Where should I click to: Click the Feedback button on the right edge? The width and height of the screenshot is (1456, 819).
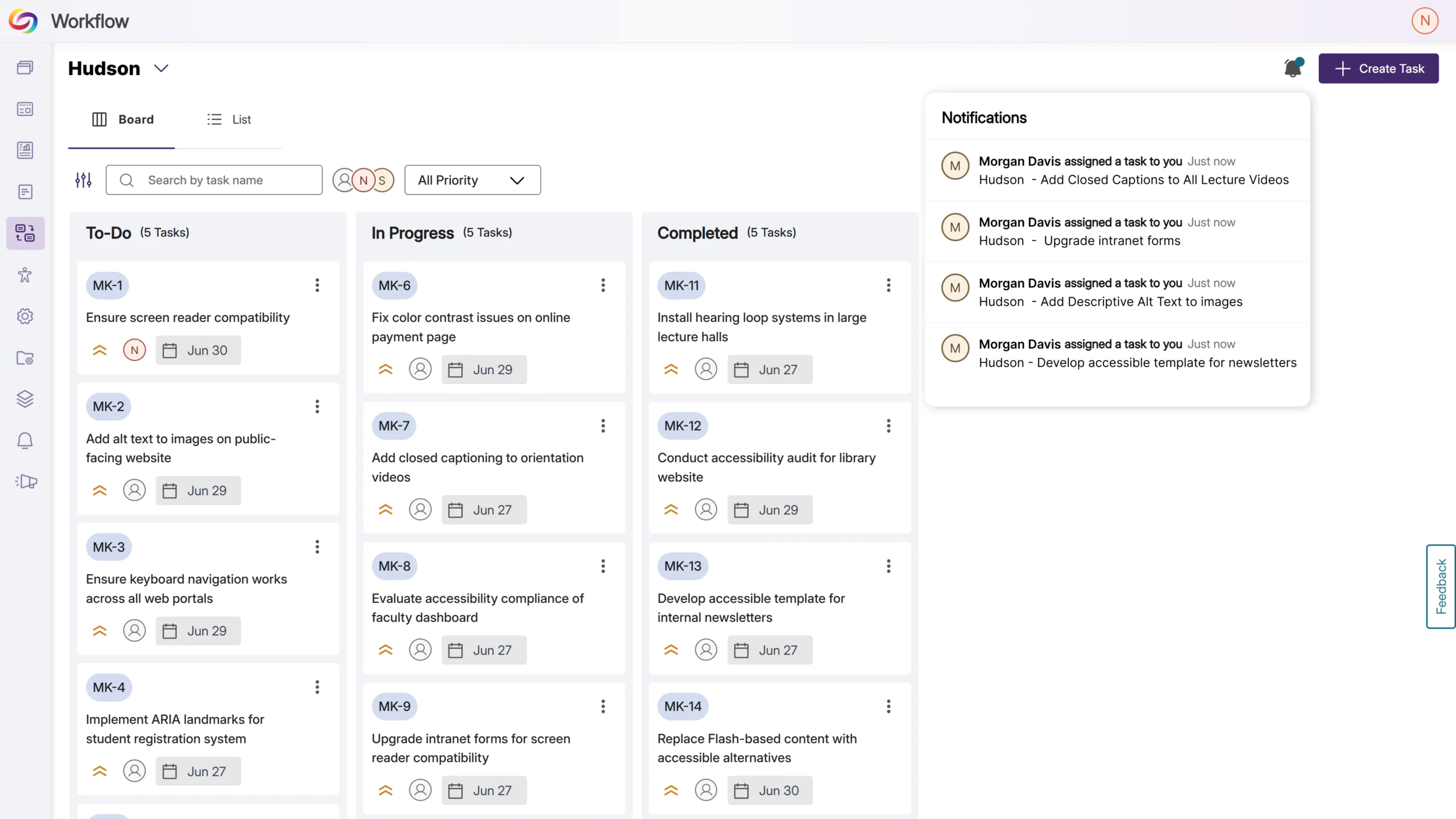click(1440, 587)
